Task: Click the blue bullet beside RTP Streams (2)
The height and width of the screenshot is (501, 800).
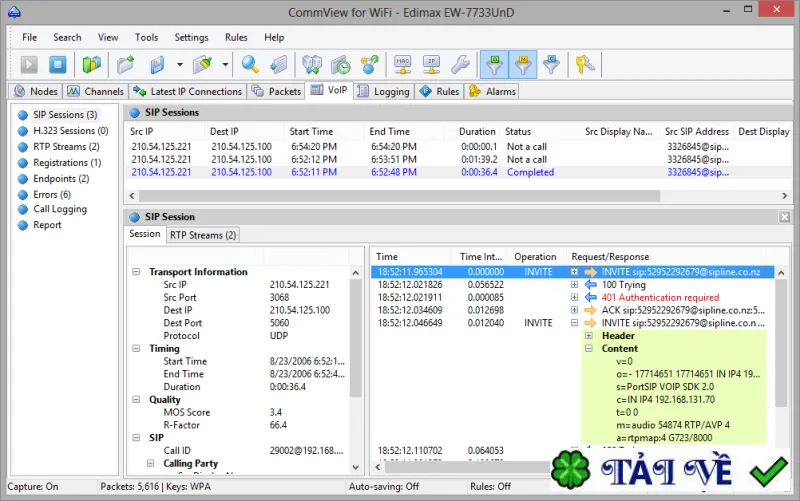Action: 22,147
